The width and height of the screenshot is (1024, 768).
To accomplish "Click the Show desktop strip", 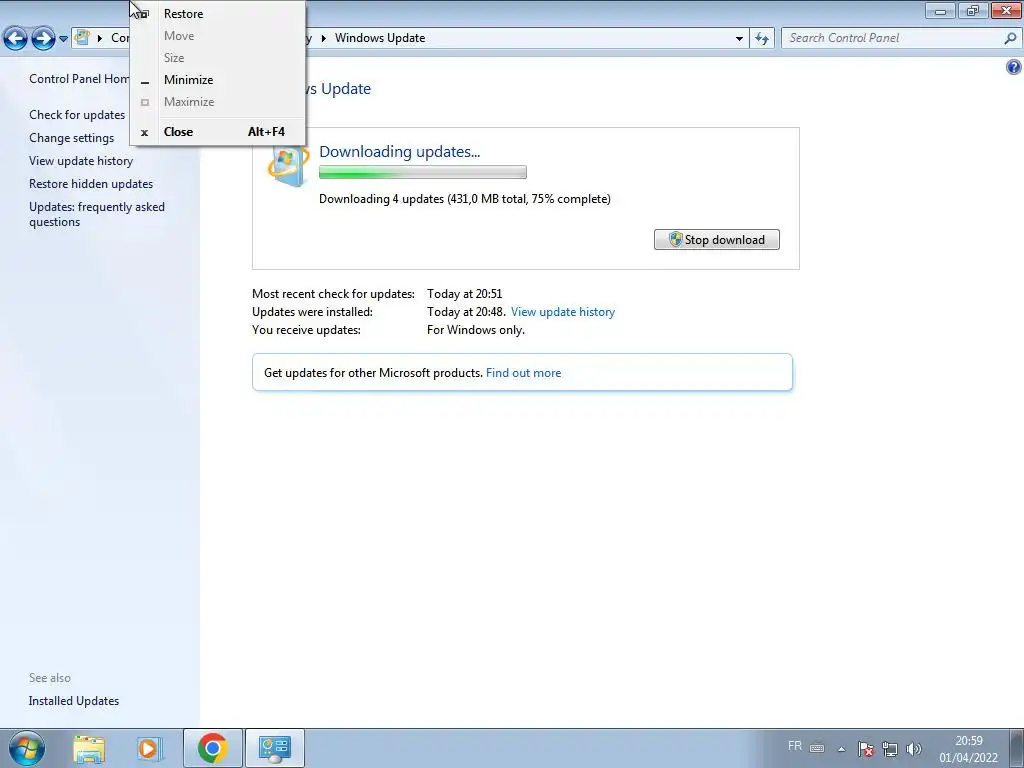I will pos(1016,748).
